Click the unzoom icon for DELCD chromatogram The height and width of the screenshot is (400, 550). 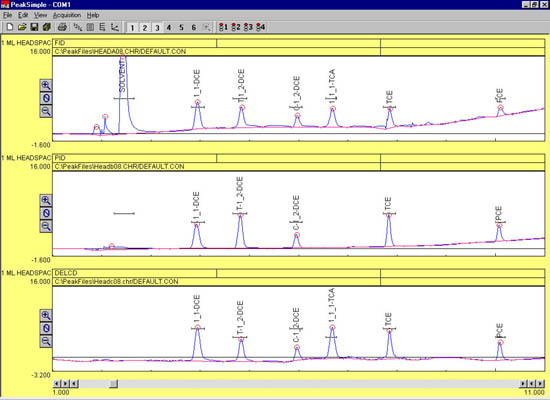46,328
